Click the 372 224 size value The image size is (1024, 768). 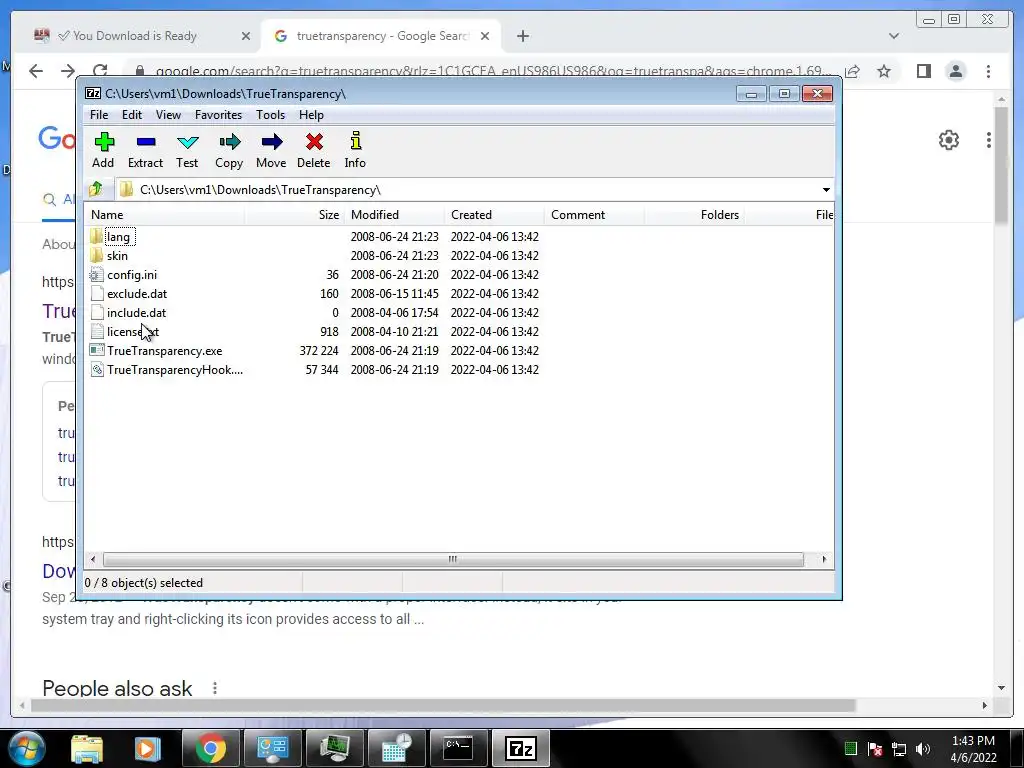coord(319,351)
